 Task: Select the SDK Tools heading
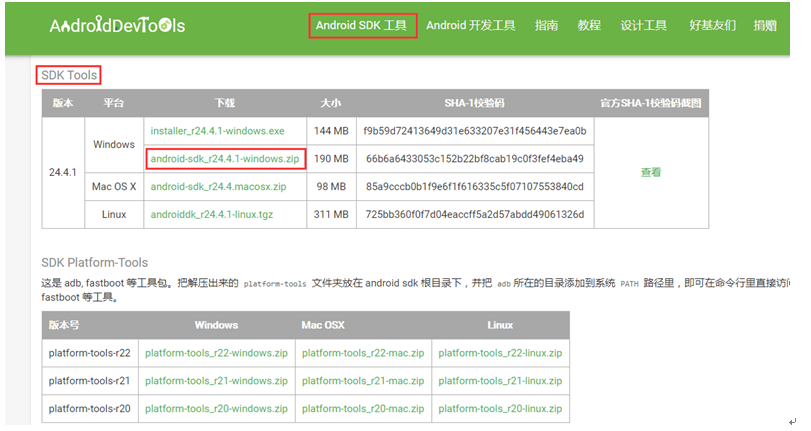pos(69,75)
